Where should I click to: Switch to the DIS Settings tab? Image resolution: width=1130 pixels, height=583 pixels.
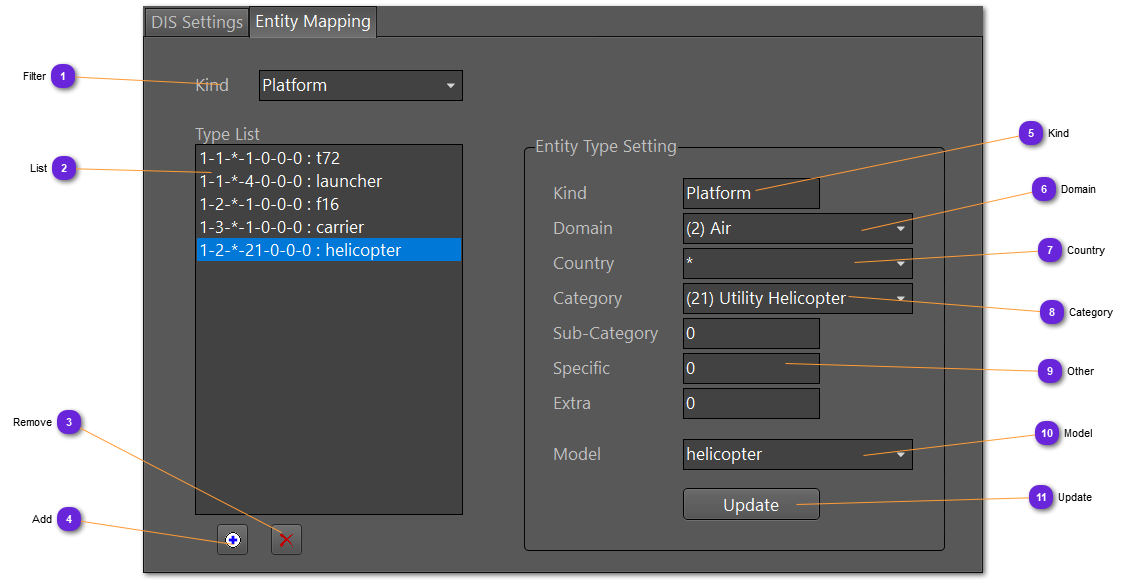[x=197, y=22]
